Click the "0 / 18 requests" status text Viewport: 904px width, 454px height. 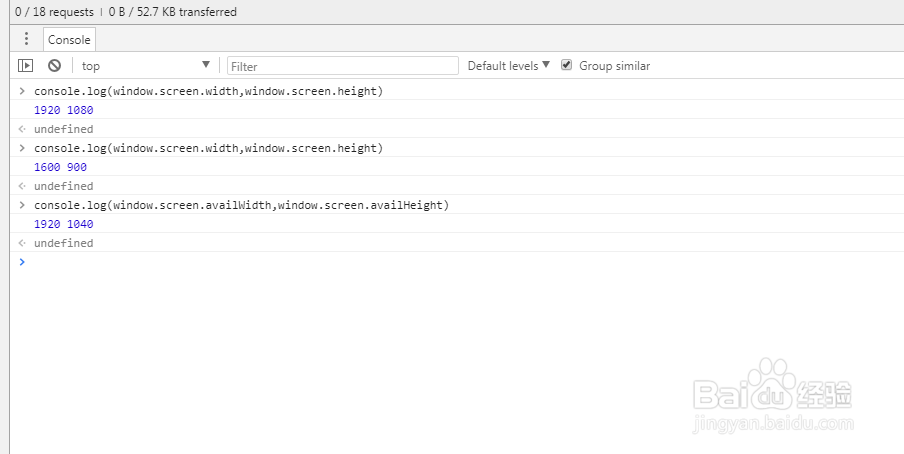point(54,12)
